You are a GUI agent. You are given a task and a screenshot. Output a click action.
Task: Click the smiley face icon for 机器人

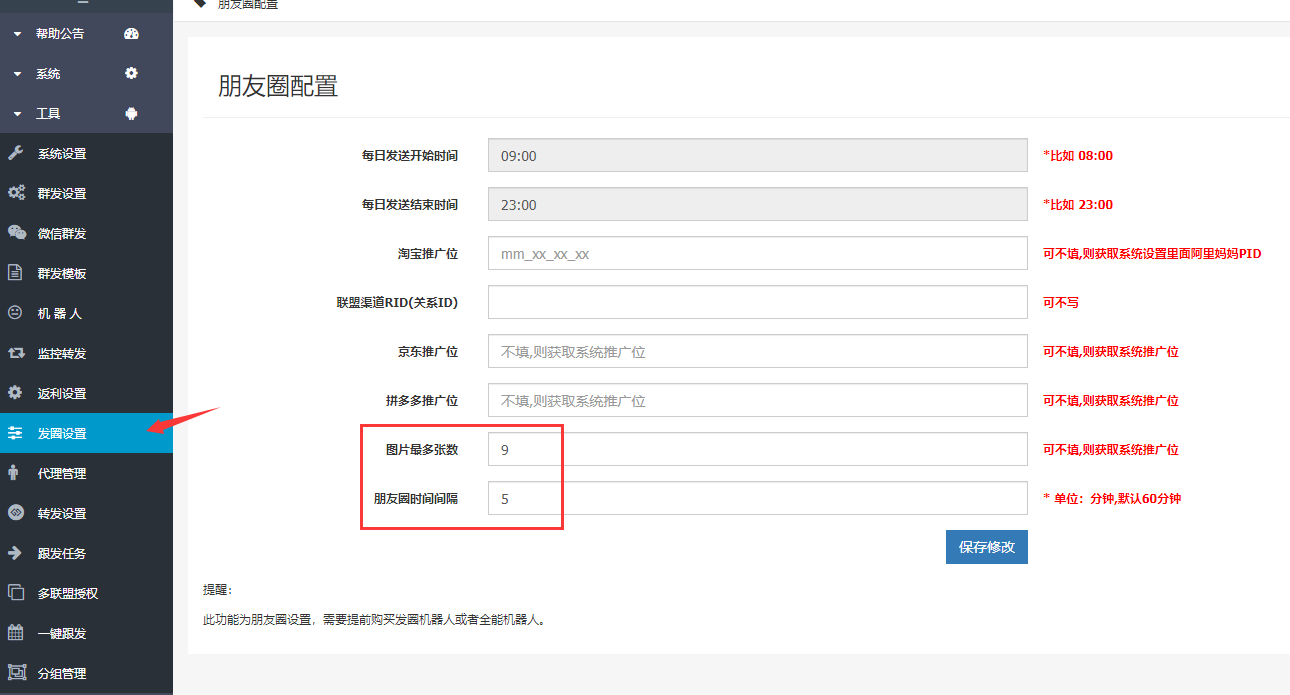point(15,313)
